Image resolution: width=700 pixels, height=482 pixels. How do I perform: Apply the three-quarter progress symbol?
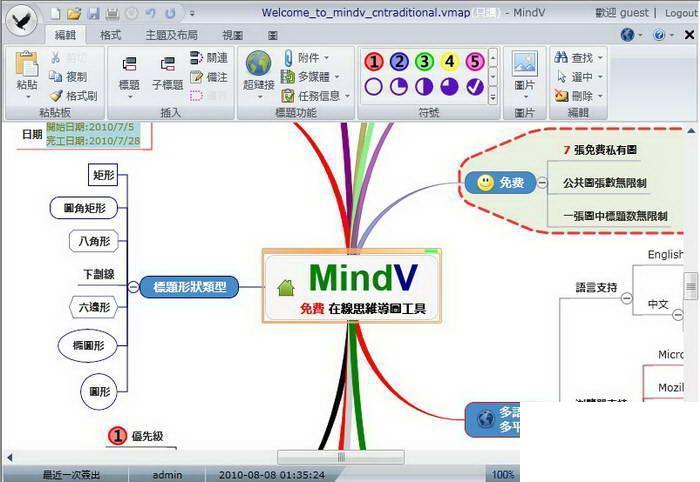(x=450, y=87)
